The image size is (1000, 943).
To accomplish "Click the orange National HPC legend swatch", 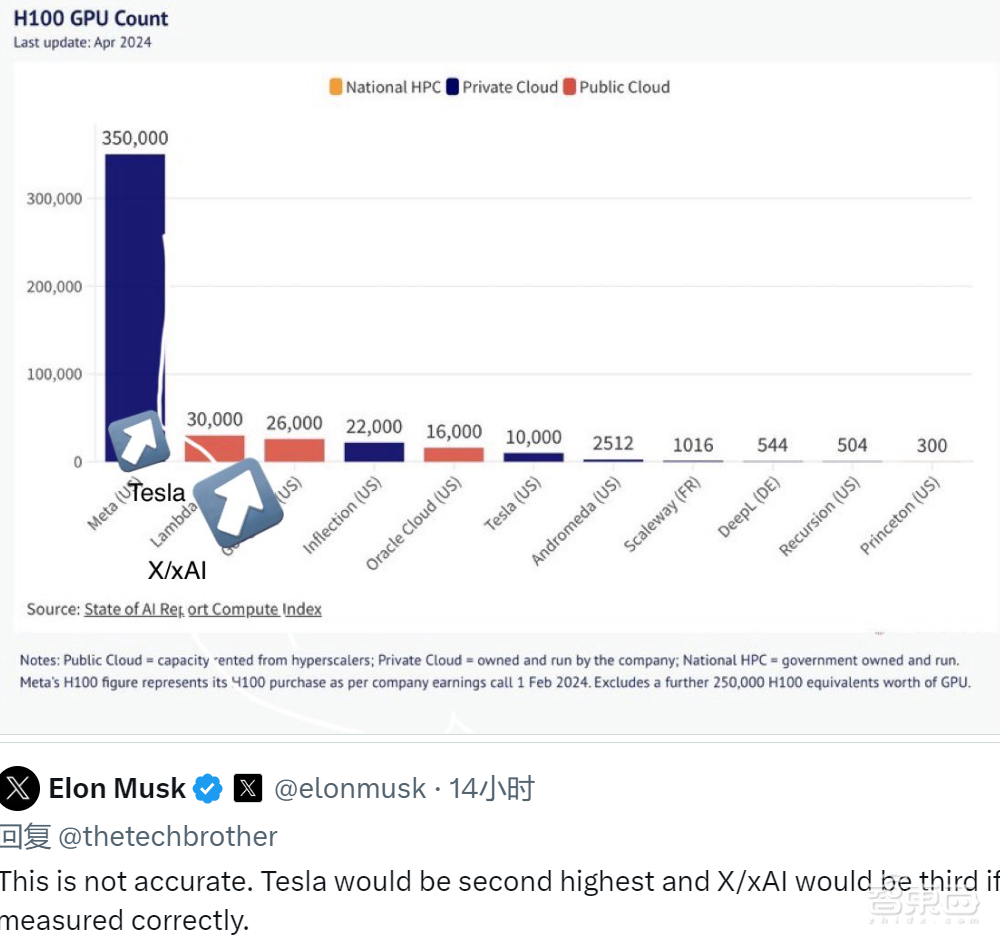I will (x=335, y=87).
